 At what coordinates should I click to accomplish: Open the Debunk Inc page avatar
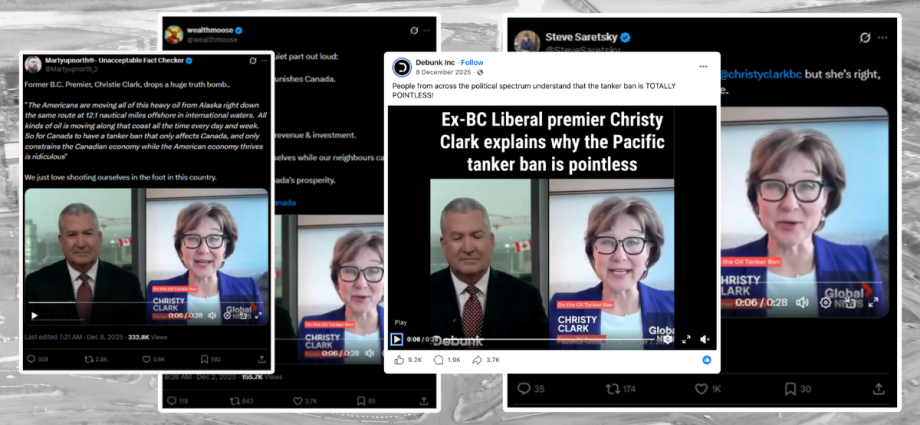[x=402, y=67]
